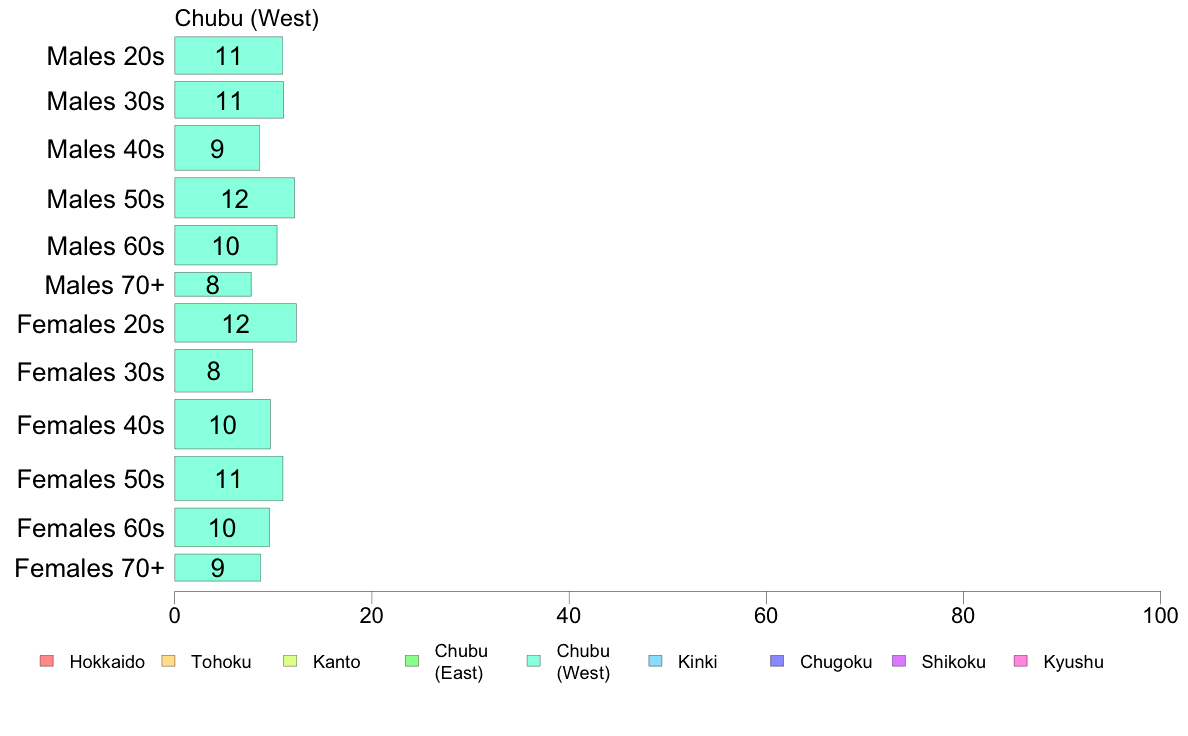Select the Females 20s bar
Screen dimensions: 1188x736
tap(235, 323)
